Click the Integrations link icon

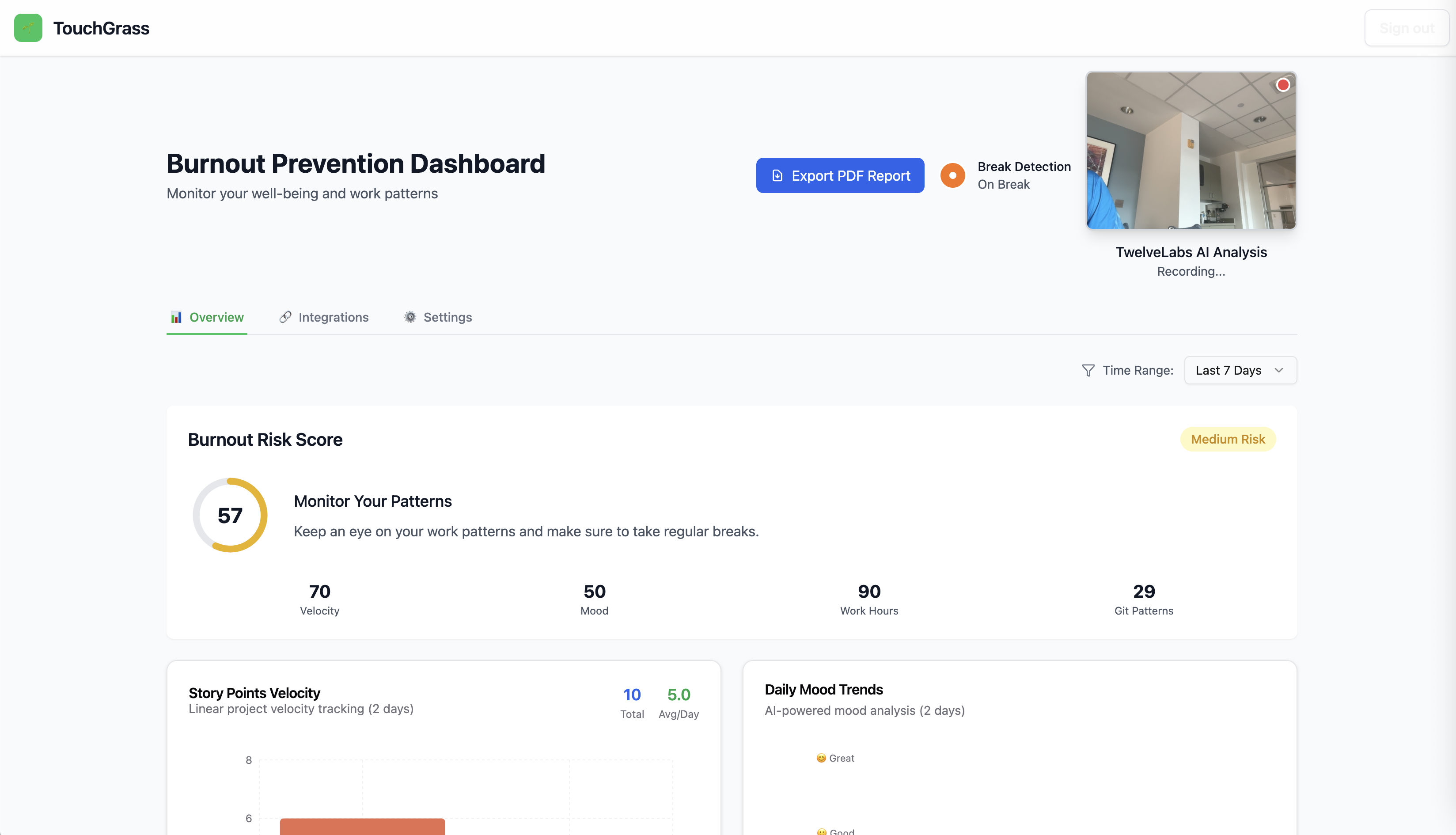click(x=285, y=317)
